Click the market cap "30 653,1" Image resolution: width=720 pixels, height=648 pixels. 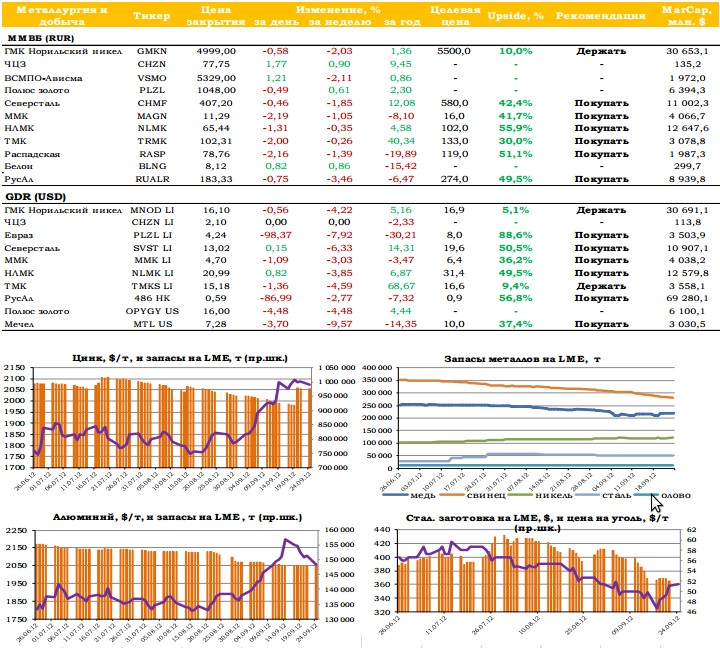(687, 51)
